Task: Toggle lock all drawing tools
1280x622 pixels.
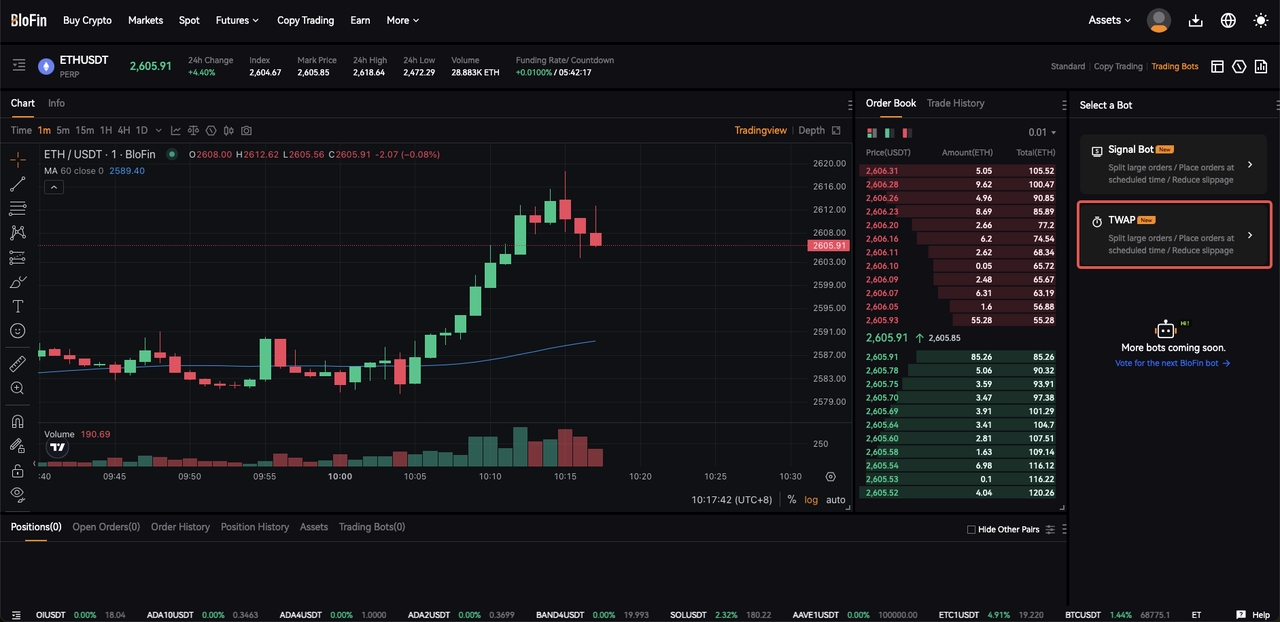Action: point(18,470)
